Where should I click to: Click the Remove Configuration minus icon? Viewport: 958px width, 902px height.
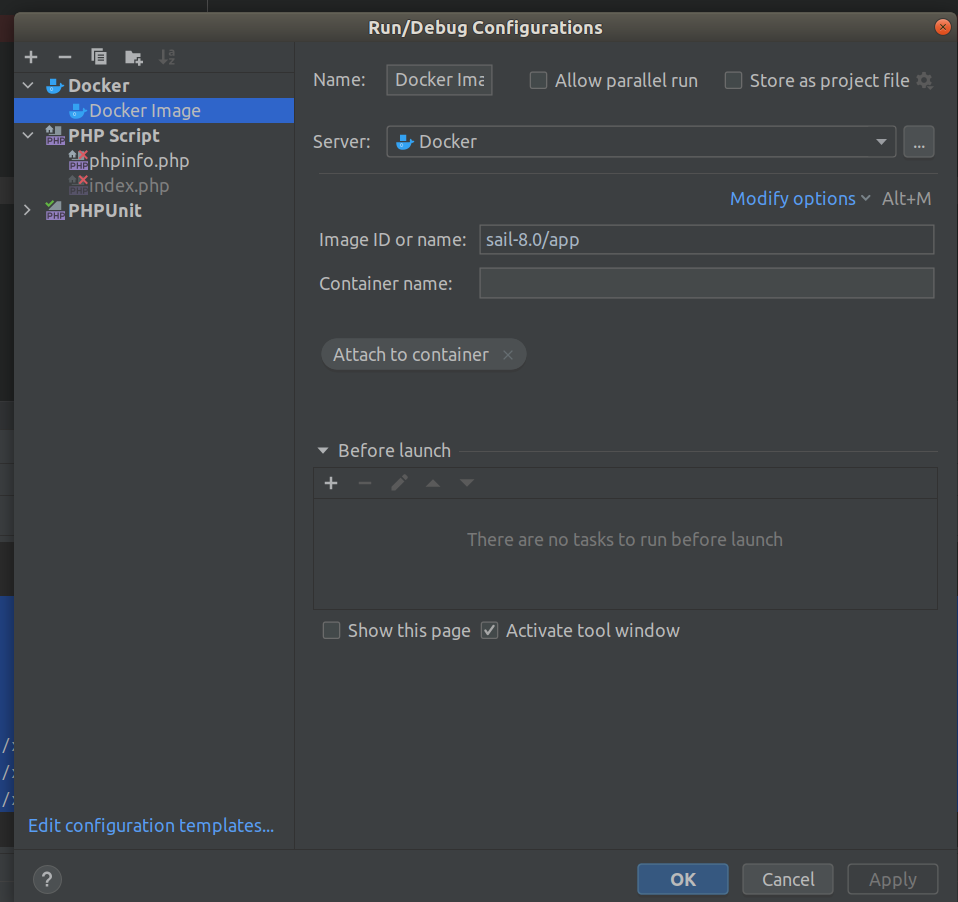click(x=65, y=57)
